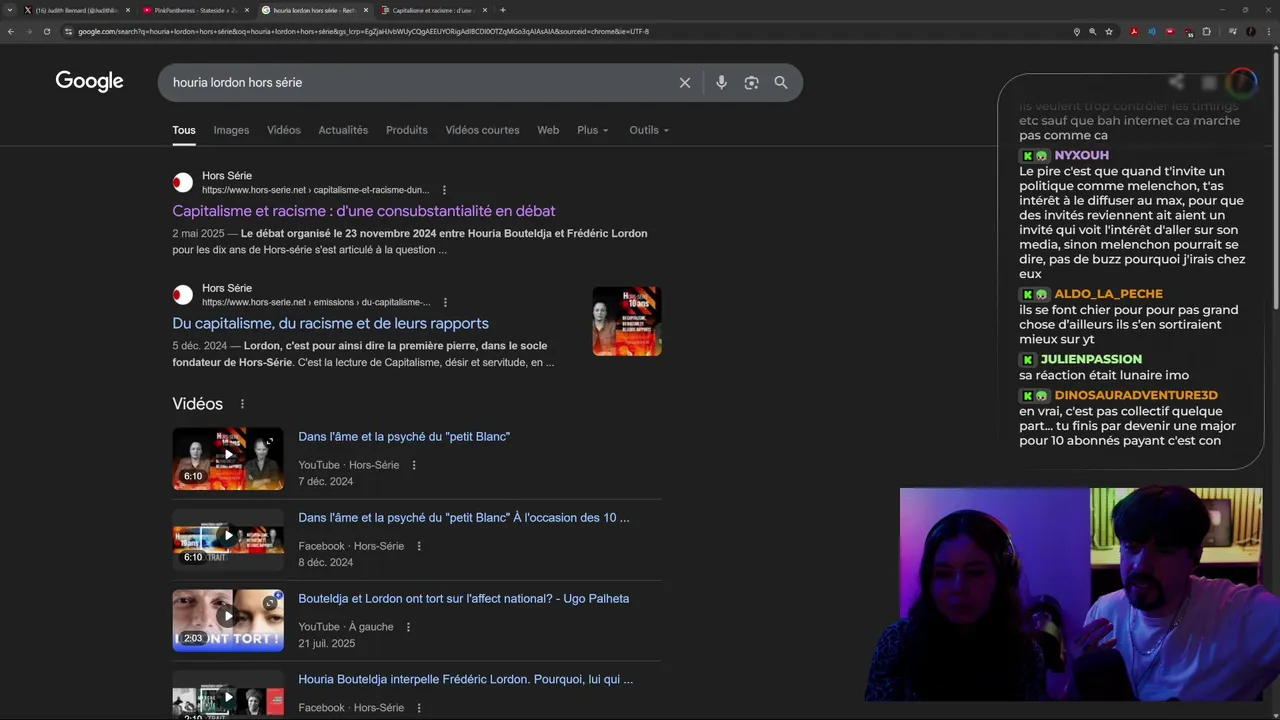Click JULIENPASSION username in chat
The image size is (1280, 720).
click(1091, 359)
